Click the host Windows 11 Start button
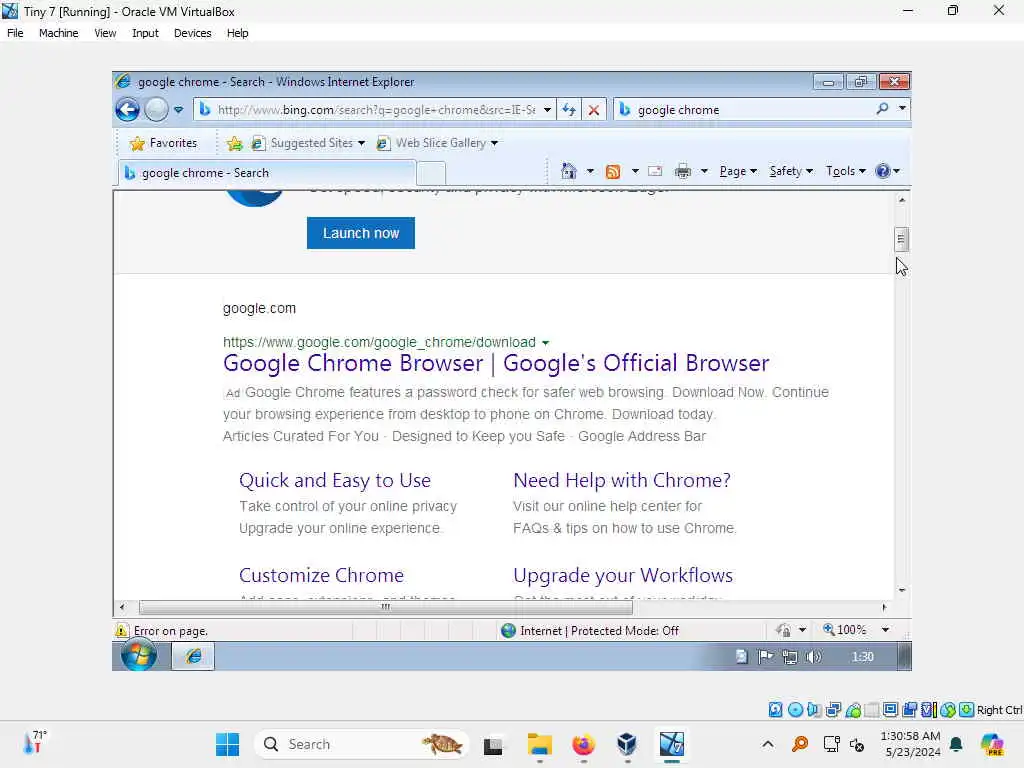This screenshot has height=768, width=1024. tap(227, 744)
